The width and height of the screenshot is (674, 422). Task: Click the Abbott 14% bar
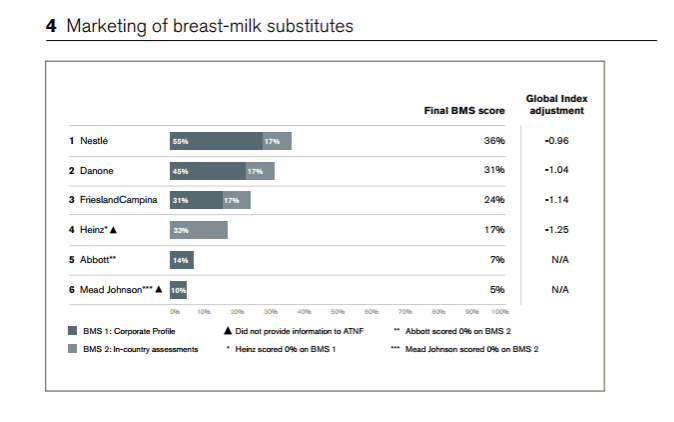pos(181,260)
